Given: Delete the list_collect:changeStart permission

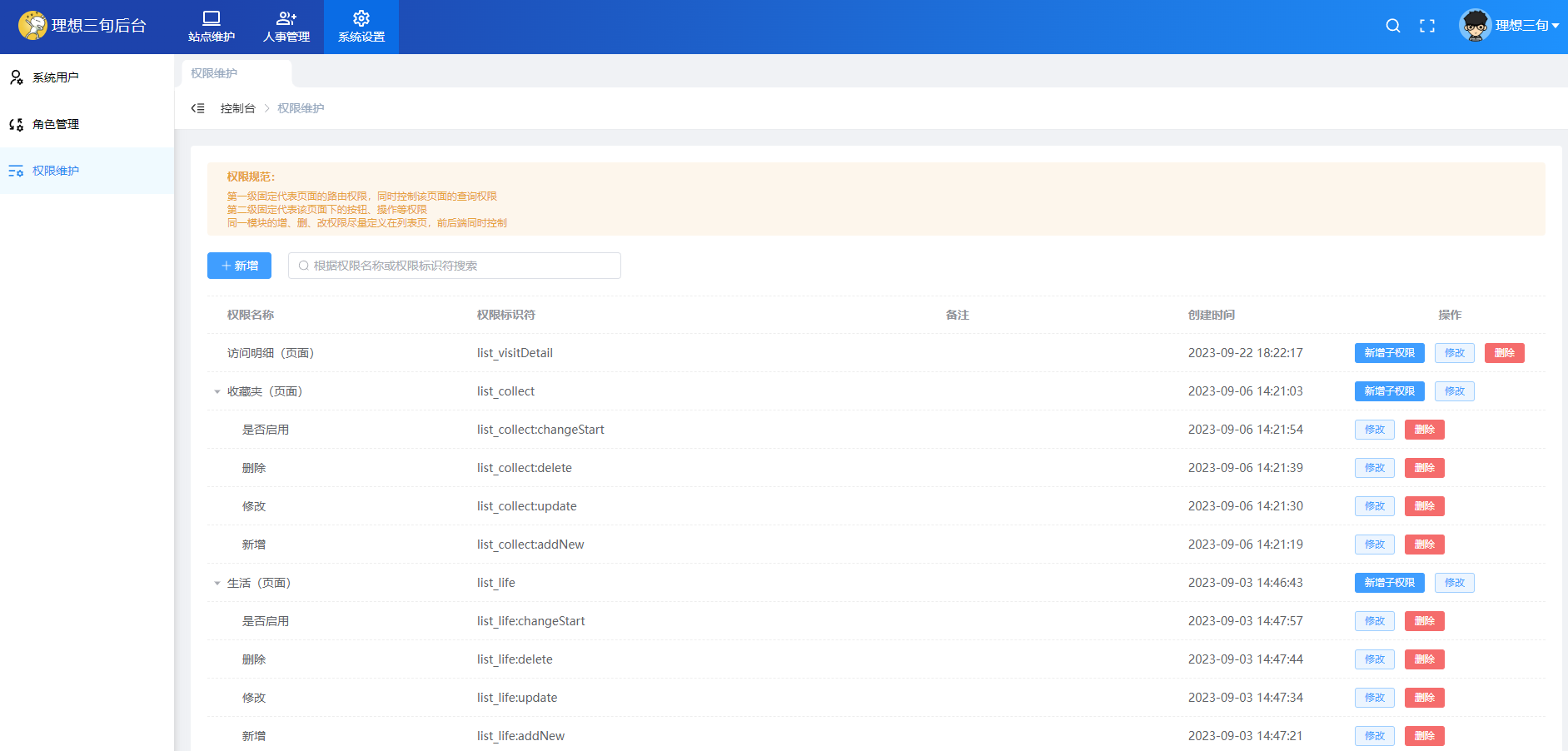Looking at the screenshot, I should (1424, 430).
